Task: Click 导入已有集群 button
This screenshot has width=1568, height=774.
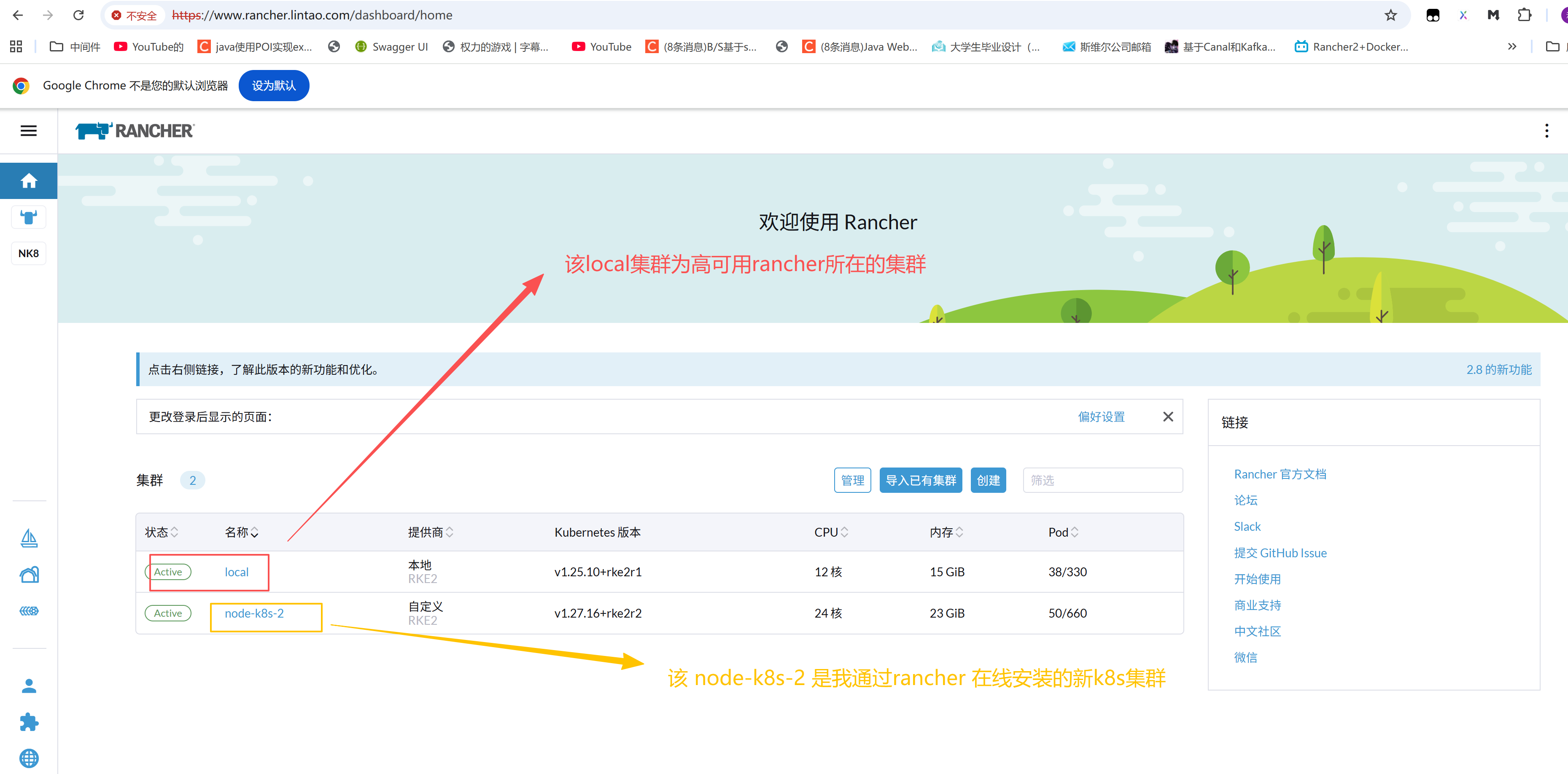Action: (920, 481)
